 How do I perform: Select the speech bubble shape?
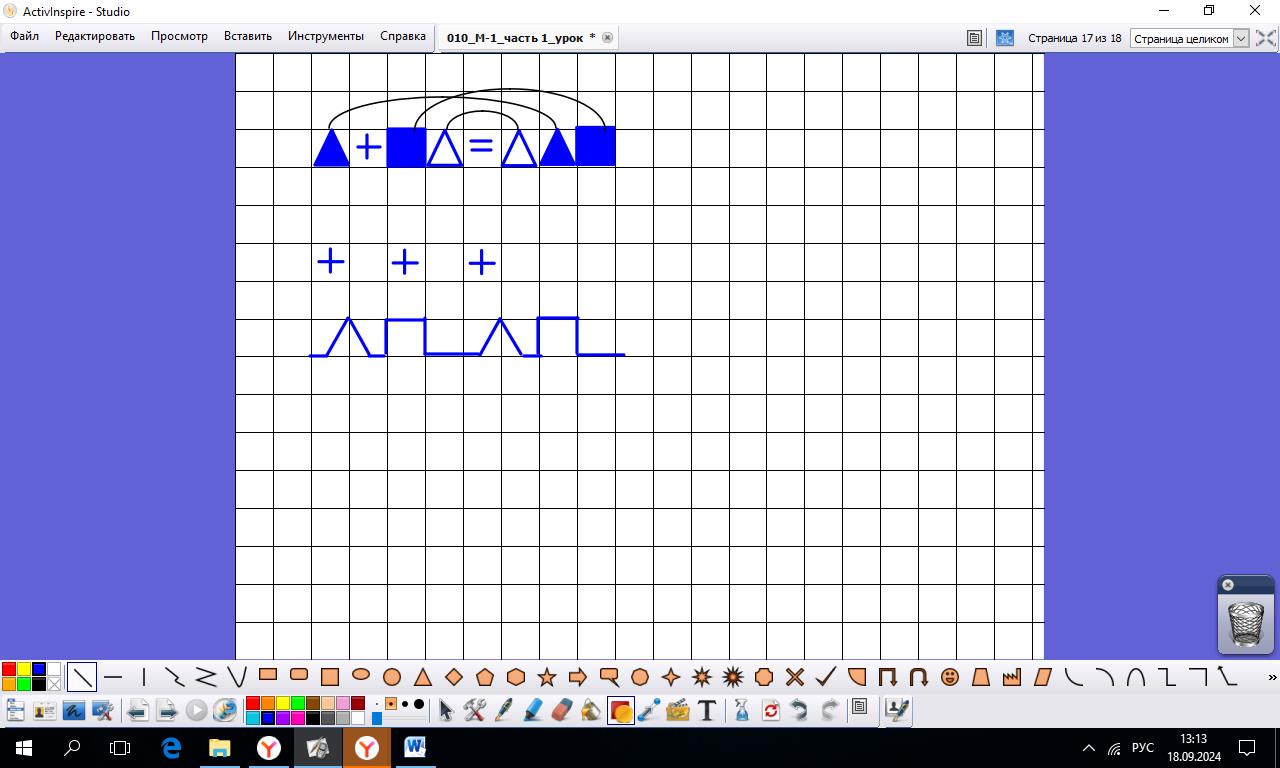click(609, 677)
